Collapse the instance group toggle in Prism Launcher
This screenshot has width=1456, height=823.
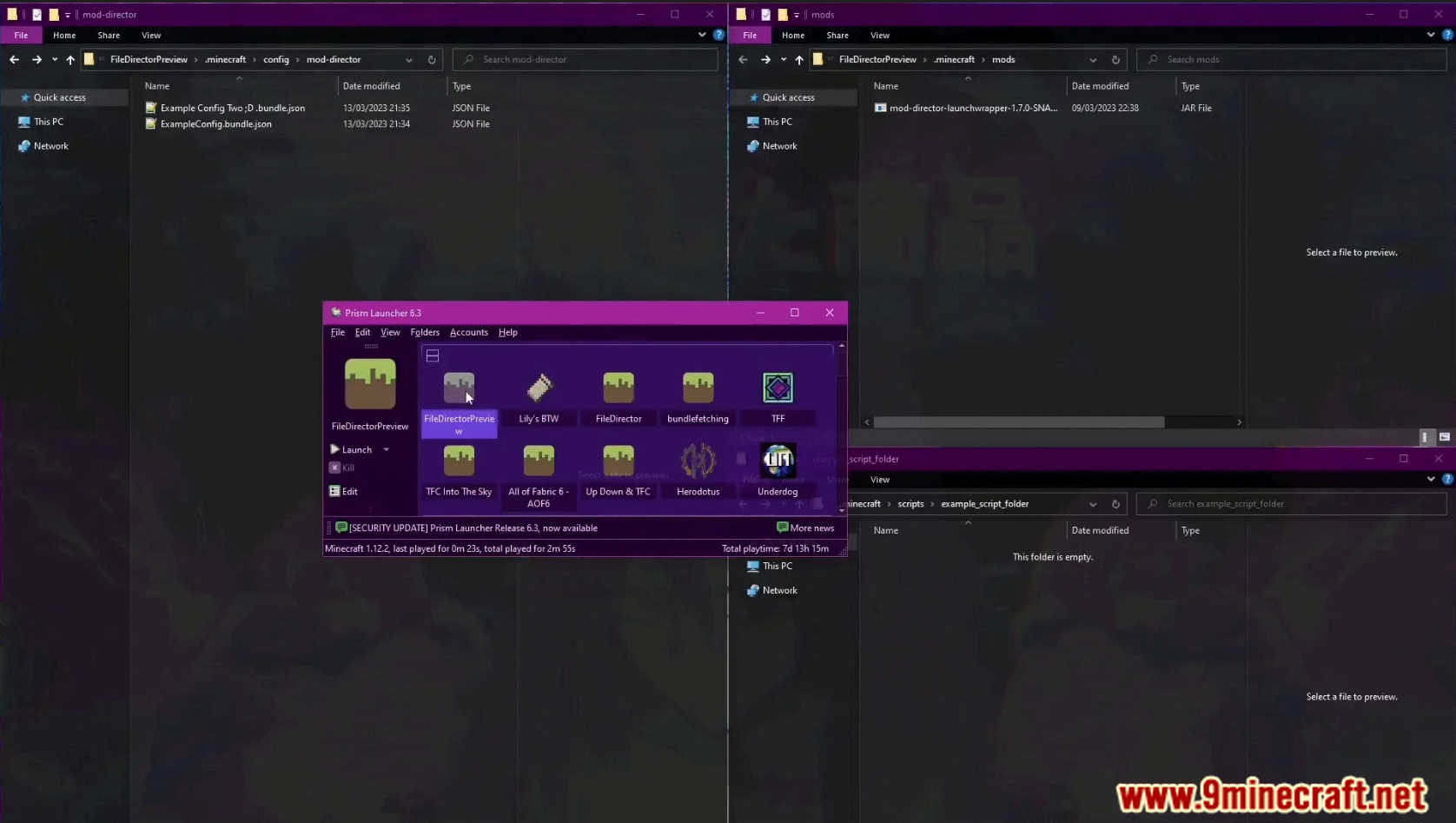433,355
